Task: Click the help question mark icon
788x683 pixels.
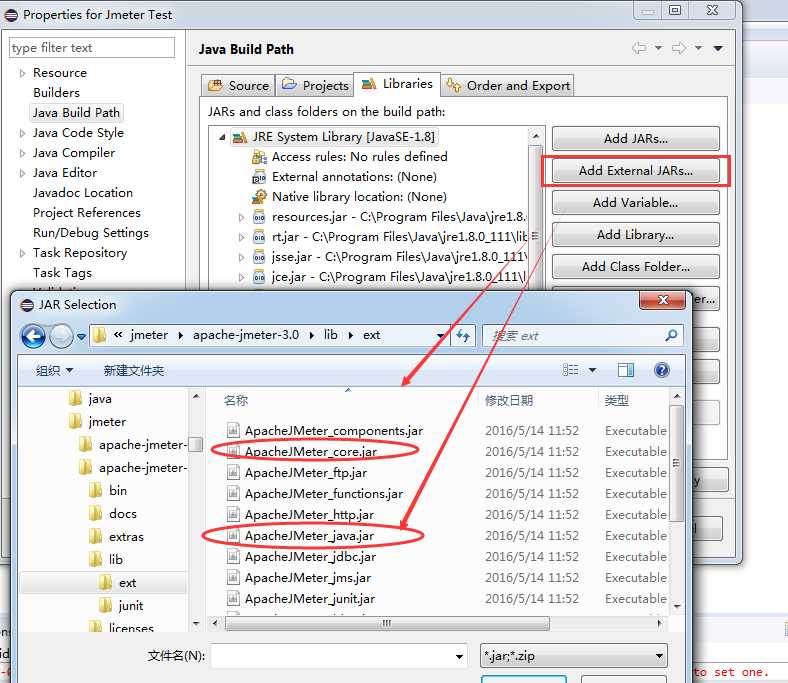Action: (x=662, y=370)
